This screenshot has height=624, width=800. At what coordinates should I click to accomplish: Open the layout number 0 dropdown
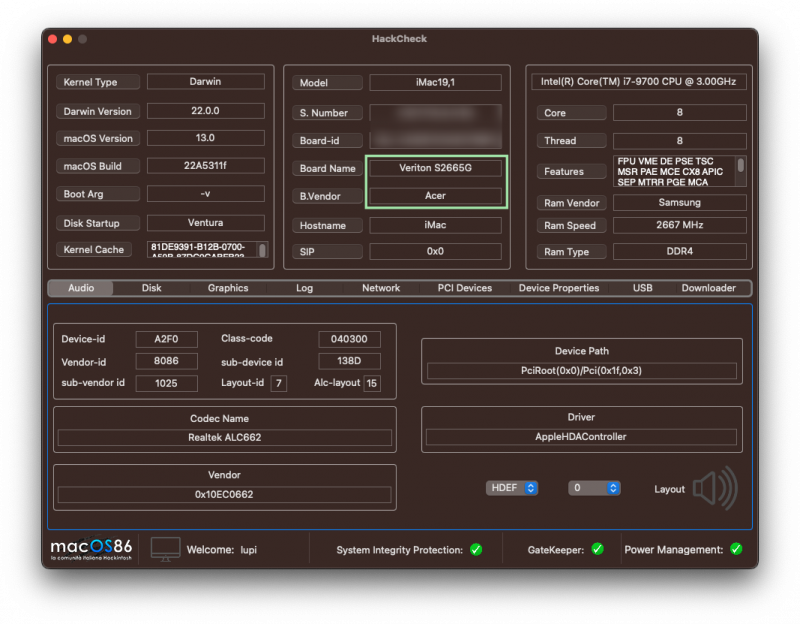pyautogui.click(x=594, y=488)
